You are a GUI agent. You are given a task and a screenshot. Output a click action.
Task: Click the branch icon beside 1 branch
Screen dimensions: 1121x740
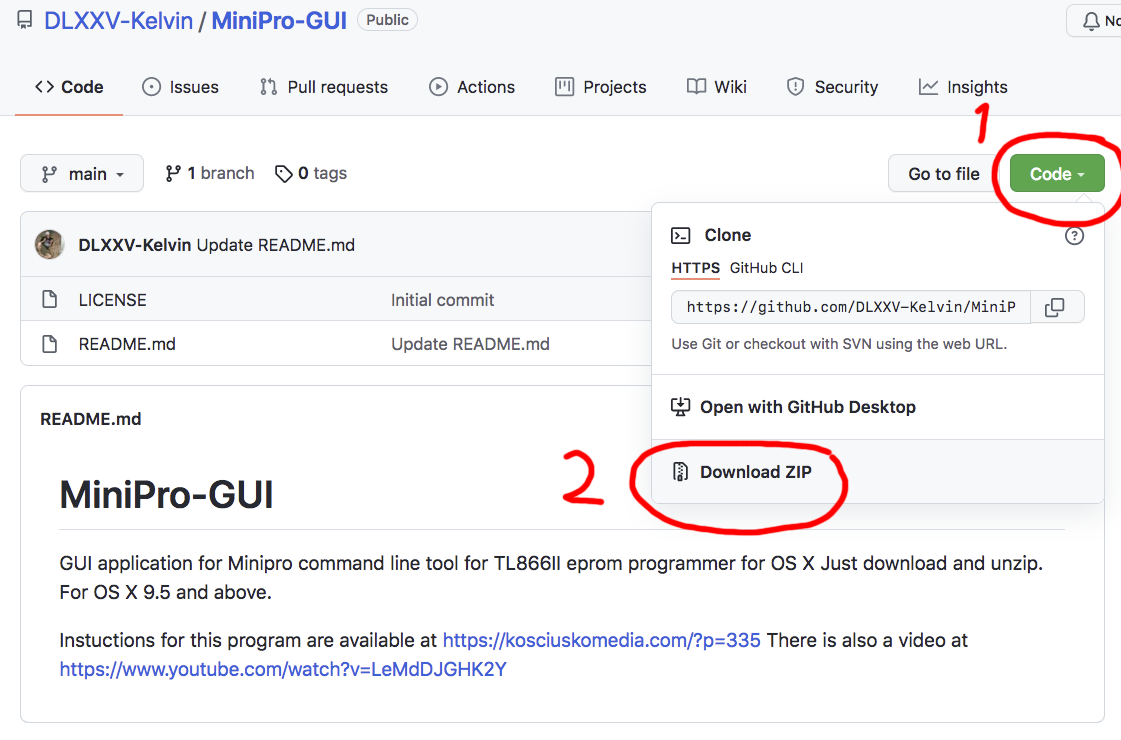173,174
